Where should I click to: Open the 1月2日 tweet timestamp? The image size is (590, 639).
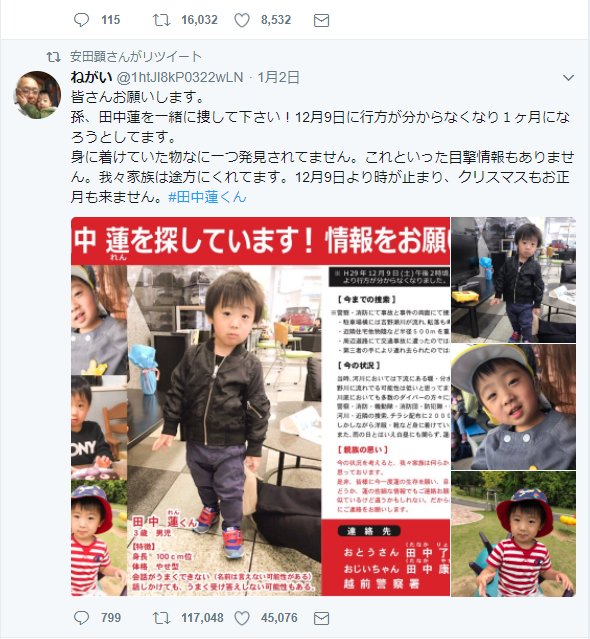(278, 77)
